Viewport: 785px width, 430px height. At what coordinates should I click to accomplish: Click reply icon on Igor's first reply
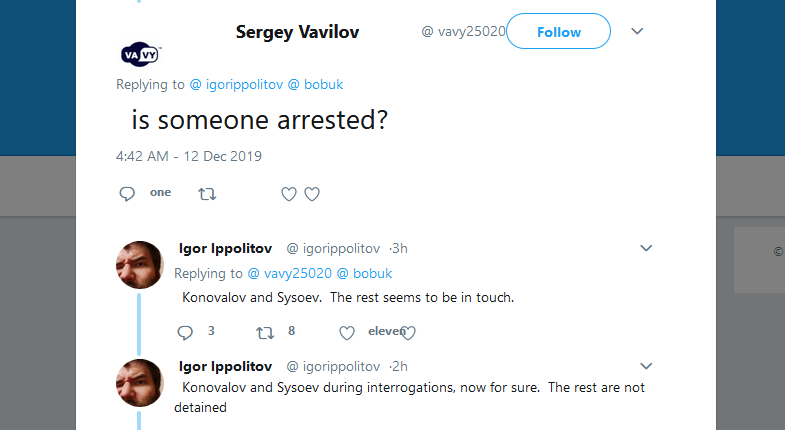[184, 332]
